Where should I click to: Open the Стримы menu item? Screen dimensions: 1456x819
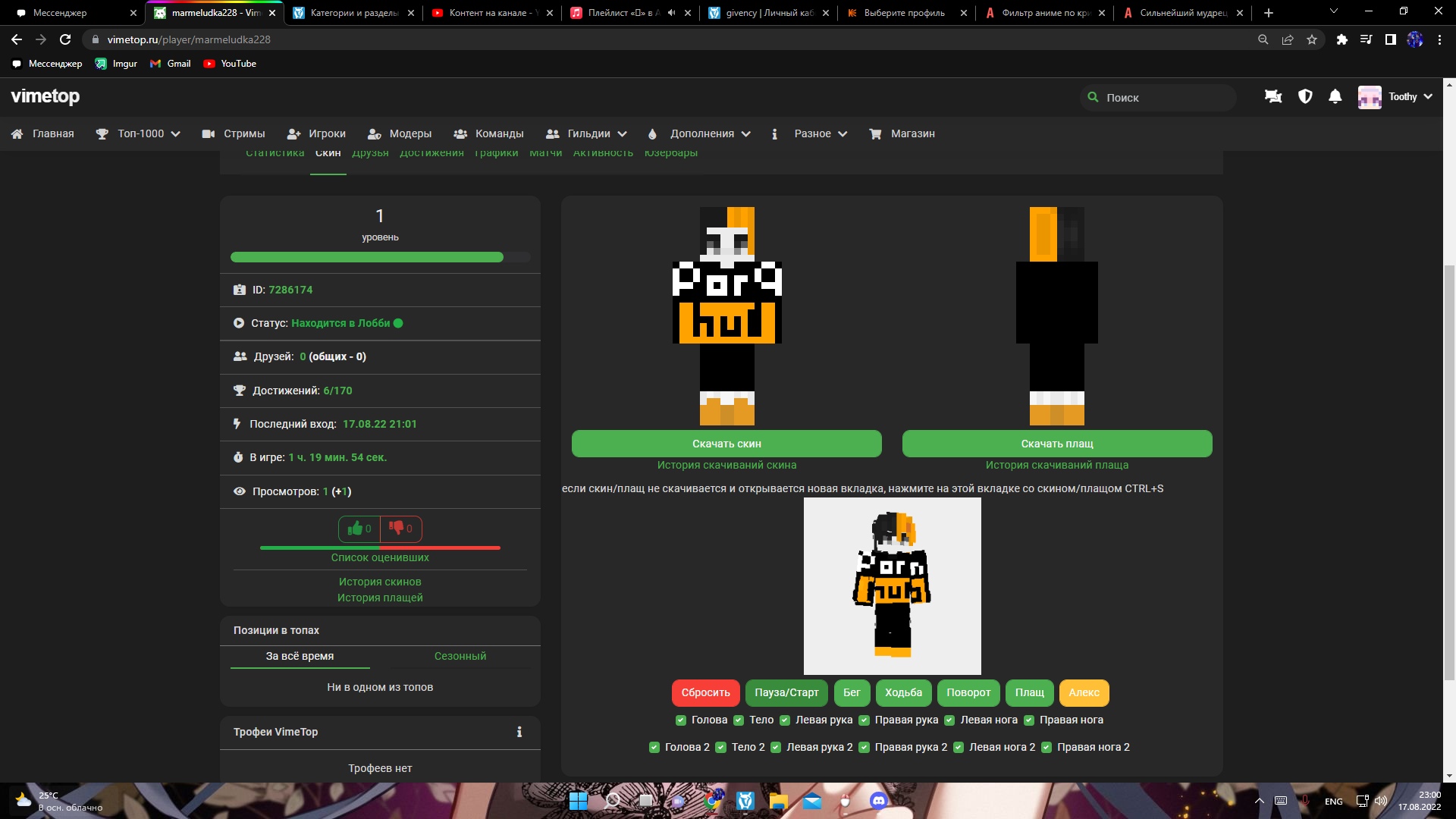tap(243, 133)
